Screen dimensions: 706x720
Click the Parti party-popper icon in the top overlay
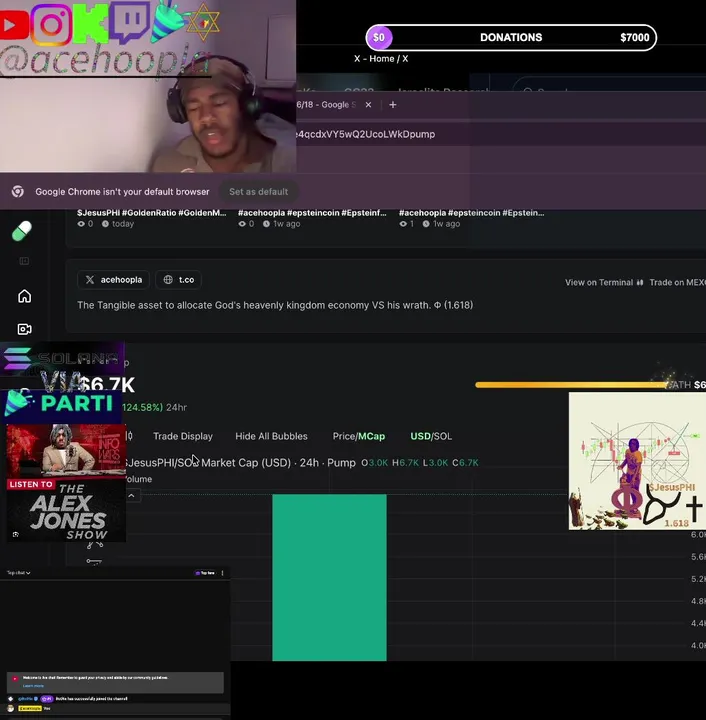[x=168, y=21]
